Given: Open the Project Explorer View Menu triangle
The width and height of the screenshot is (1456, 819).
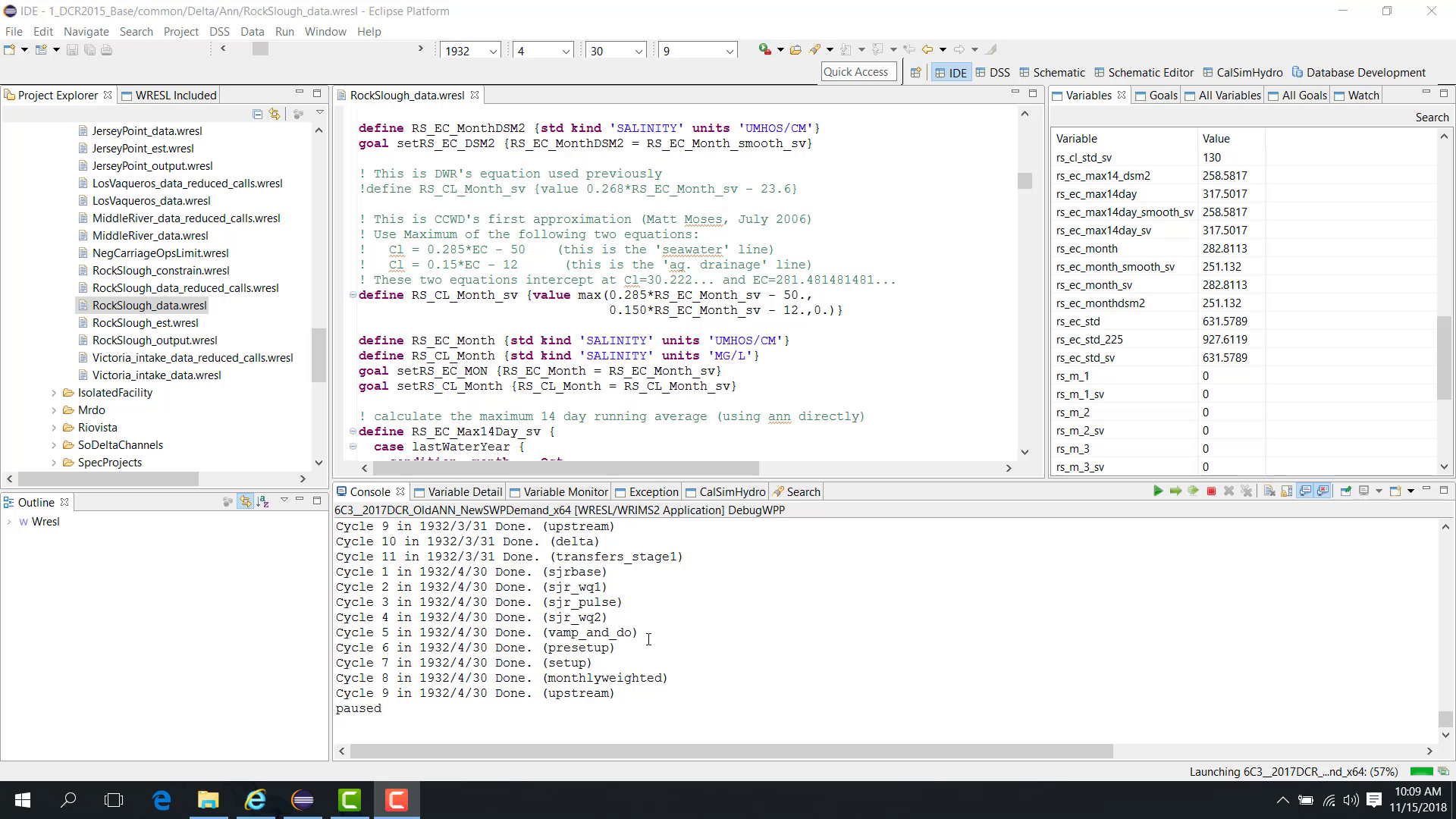Looking at the screenshot, I should click(320, 113).
